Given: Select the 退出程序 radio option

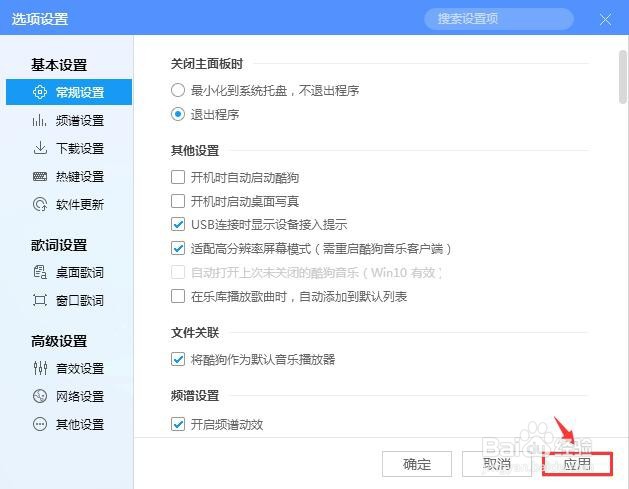Looking at the screenshot, I should 178,114.
